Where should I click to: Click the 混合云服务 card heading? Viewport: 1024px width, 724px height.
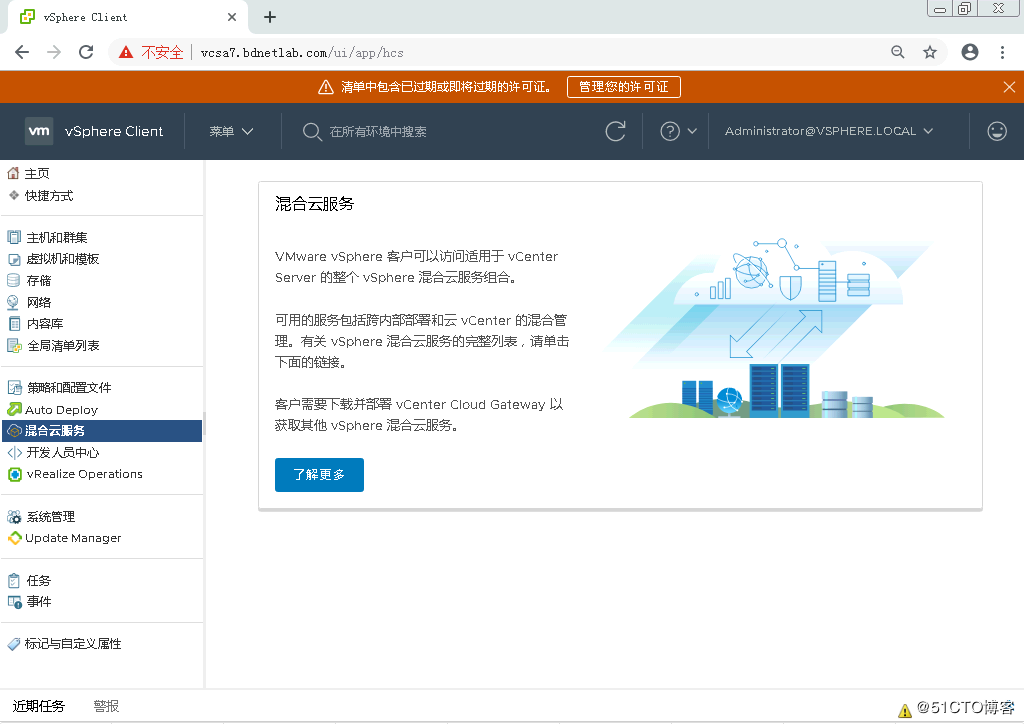click(314, 204)
